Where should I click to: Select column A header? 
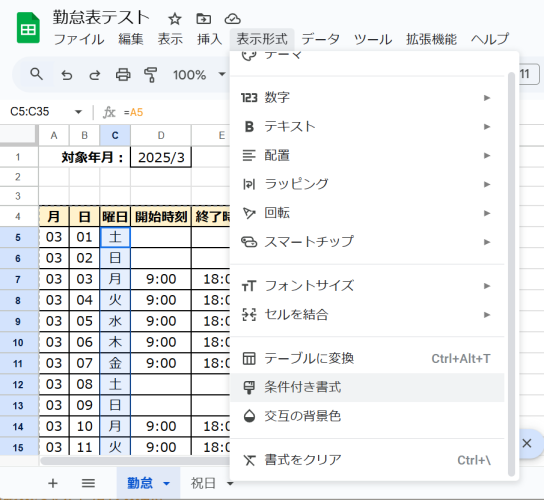click(54, 135)
